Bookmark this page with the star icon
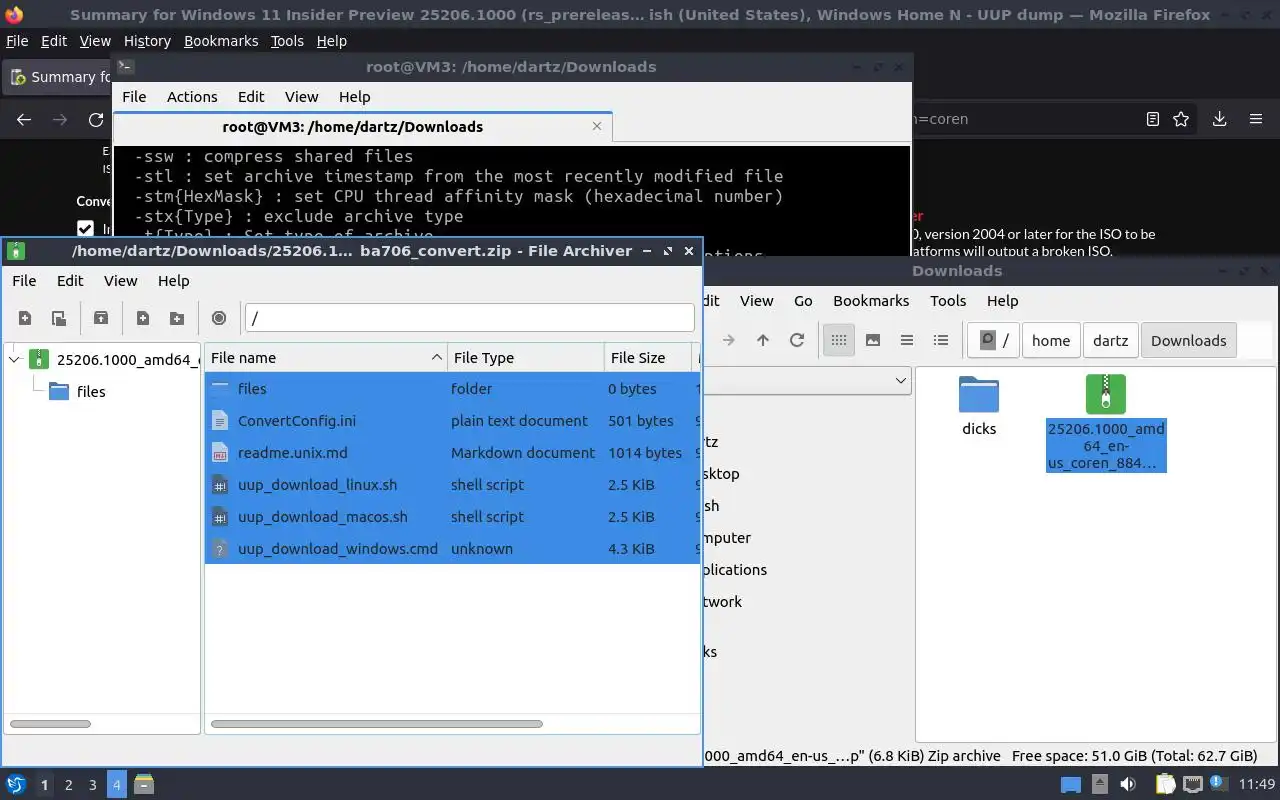This screenshot has height=800, width=1280. [x=1181, y=119]
